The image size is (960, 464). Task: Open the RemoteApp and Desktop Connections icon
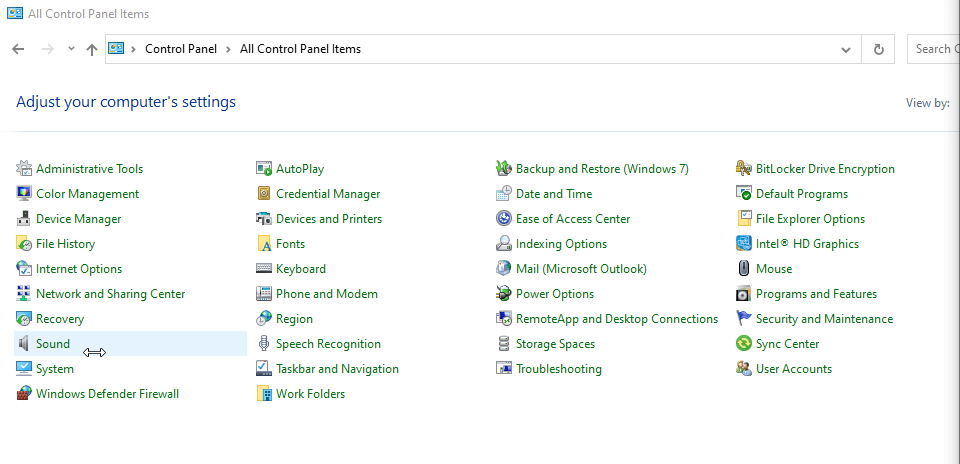click(504, 319)
